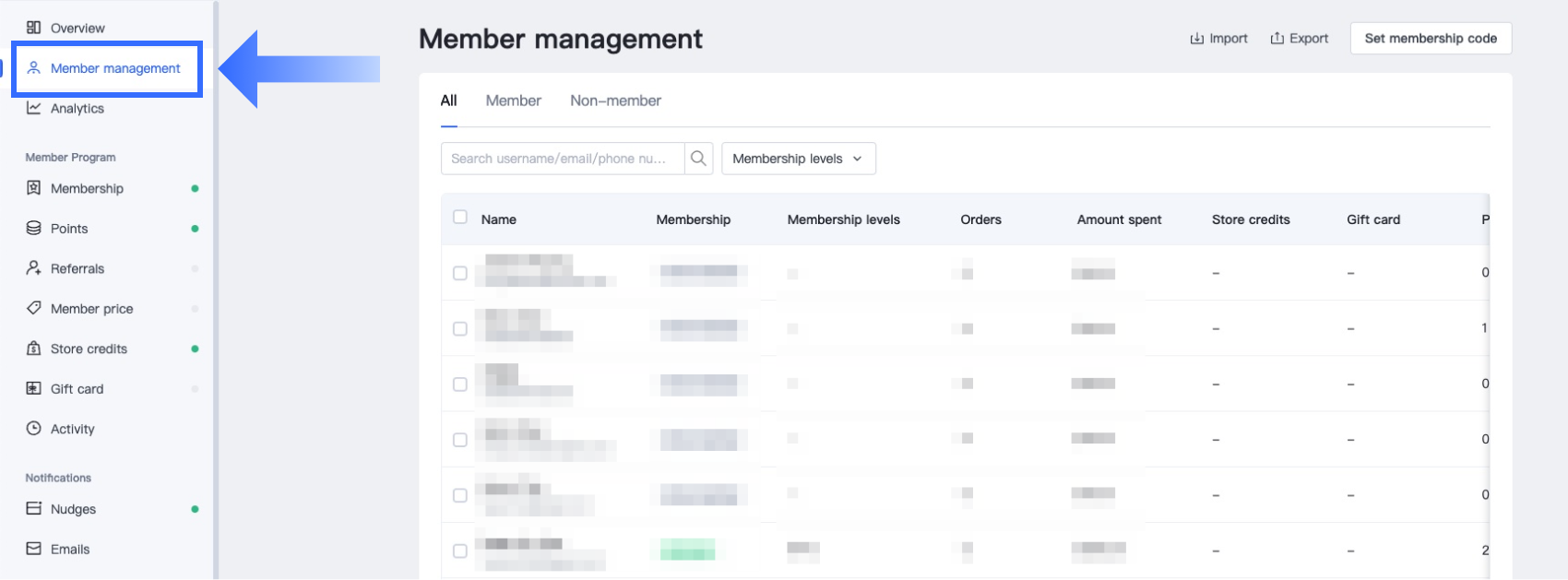Toggle the select-all checkbox in header
1568x580 pixels.
(x=460, y=218)
